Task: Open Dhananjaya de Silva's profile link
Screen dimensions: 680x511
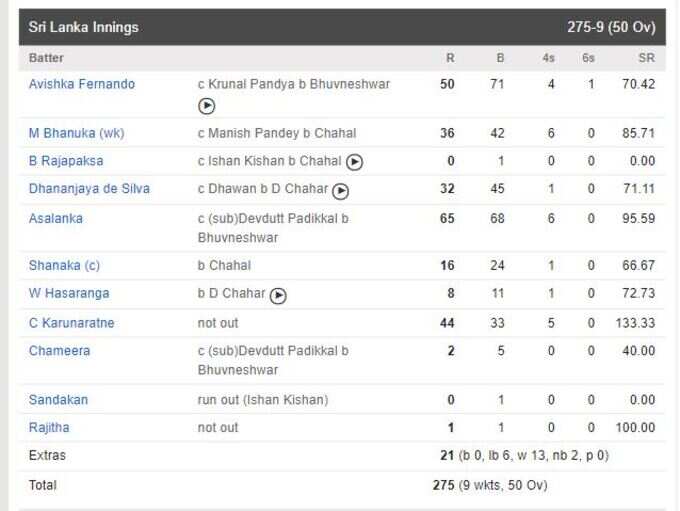Action: 89,189
